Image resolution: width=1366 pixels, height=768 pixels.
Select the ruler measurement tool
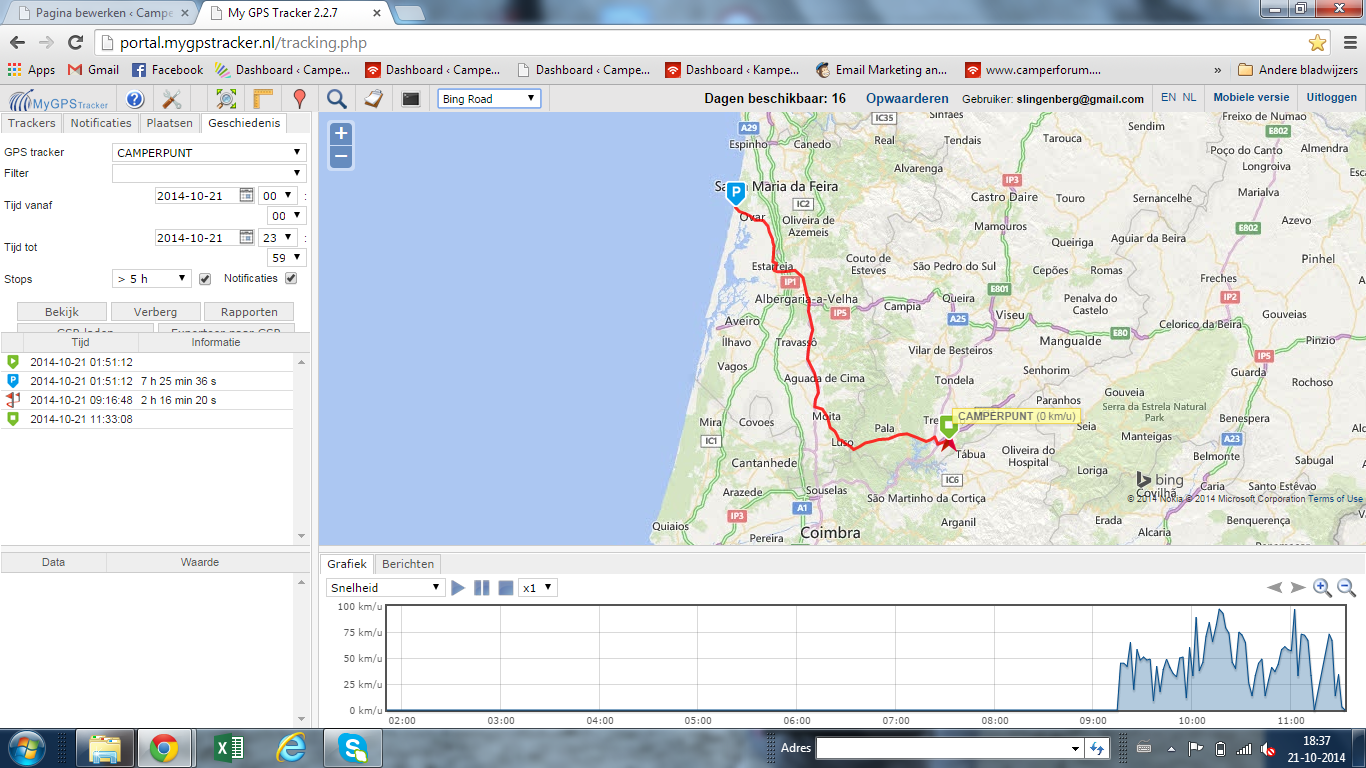(263, 99)
